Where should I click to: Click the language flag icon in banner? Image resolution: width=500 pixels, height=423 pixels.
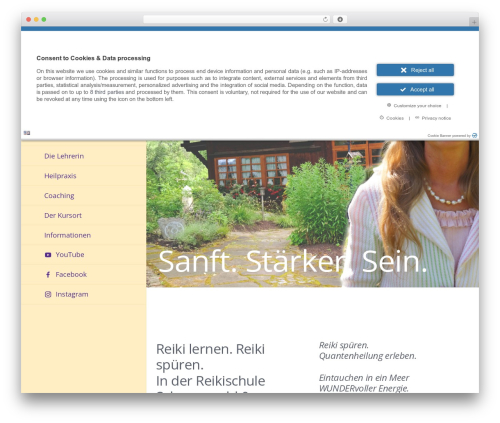(27, 133)
